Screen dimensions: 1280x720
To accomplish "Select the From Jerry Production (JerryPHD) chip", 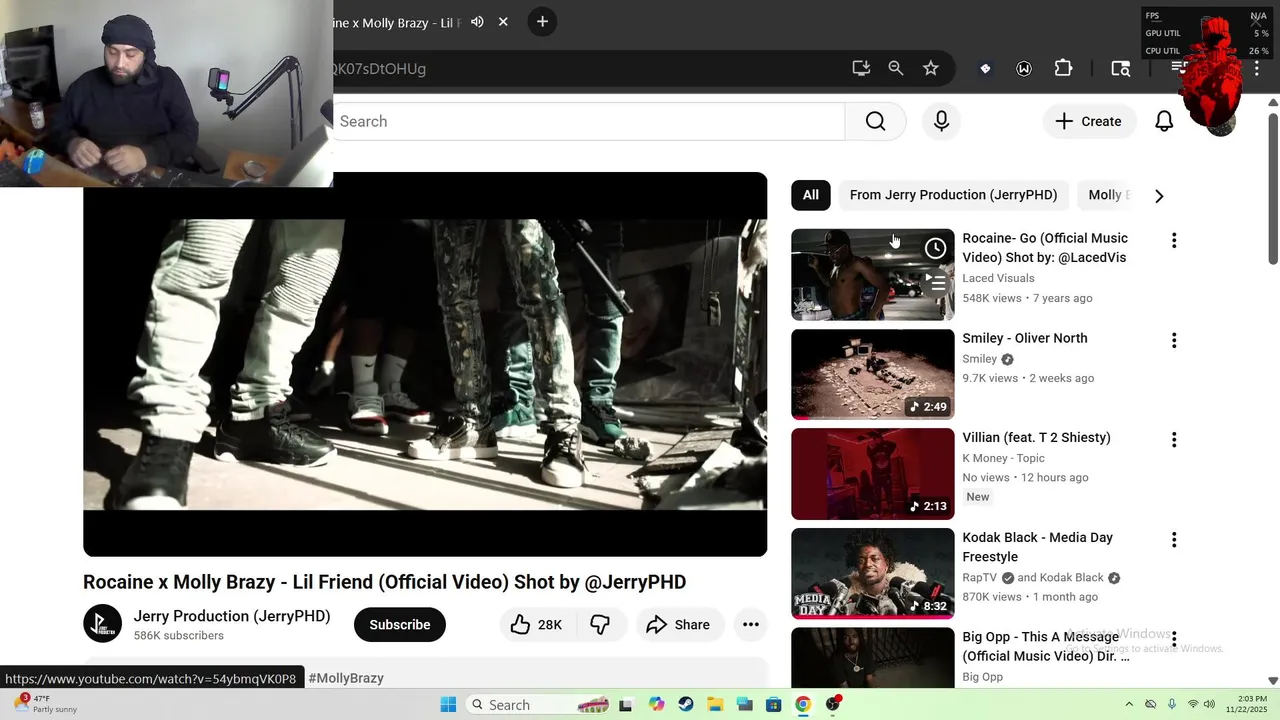I will tap(953, 195).
